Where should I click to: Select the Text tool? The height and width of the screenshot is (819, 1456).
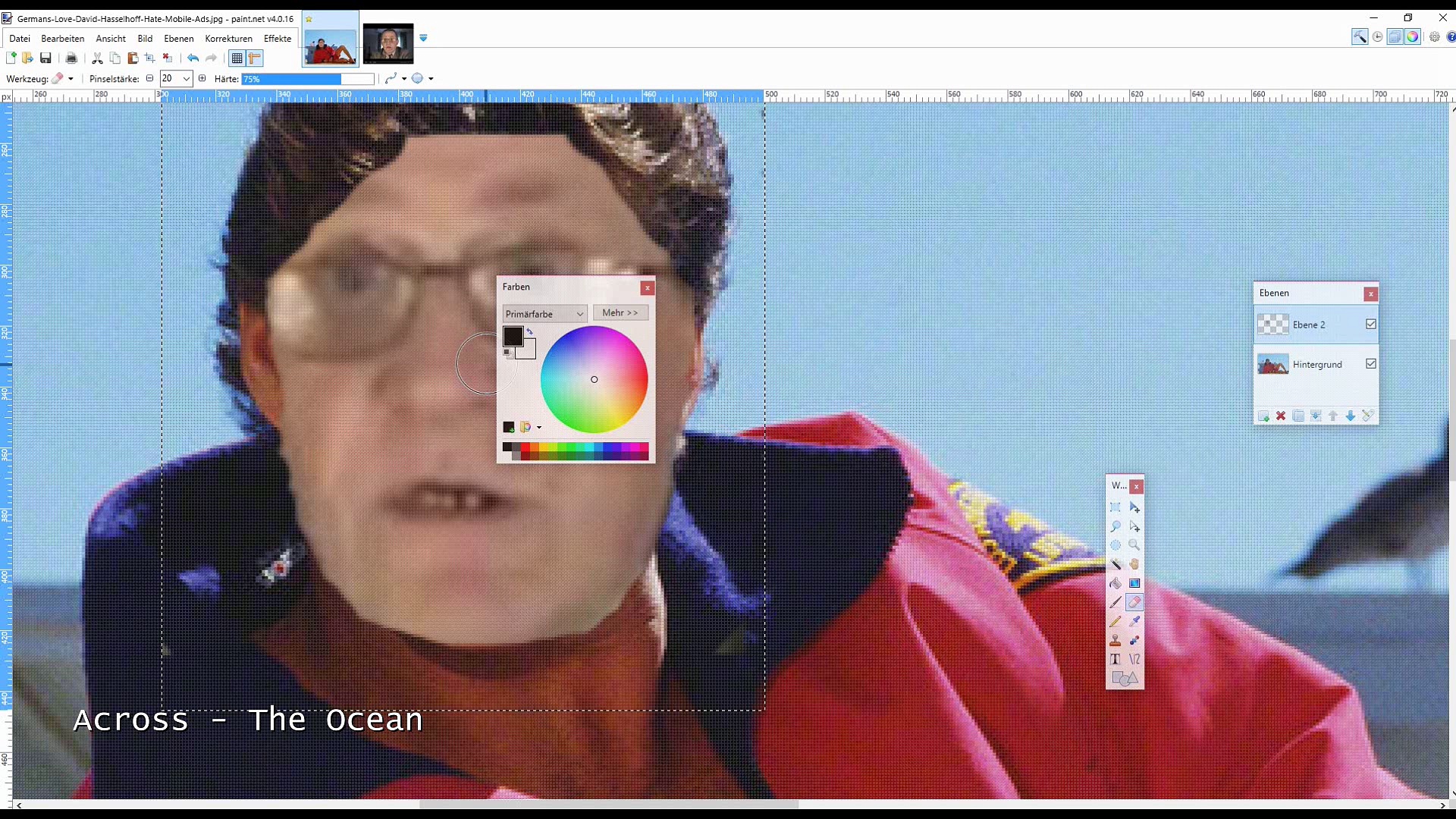click(1116, 659)
